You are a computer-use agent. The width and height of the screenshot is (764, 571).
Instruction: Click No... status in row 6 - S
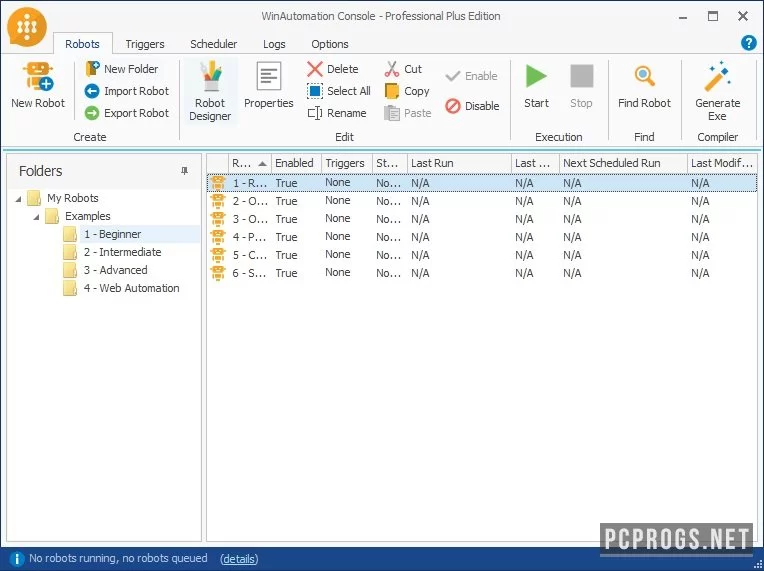coord(388,273)
